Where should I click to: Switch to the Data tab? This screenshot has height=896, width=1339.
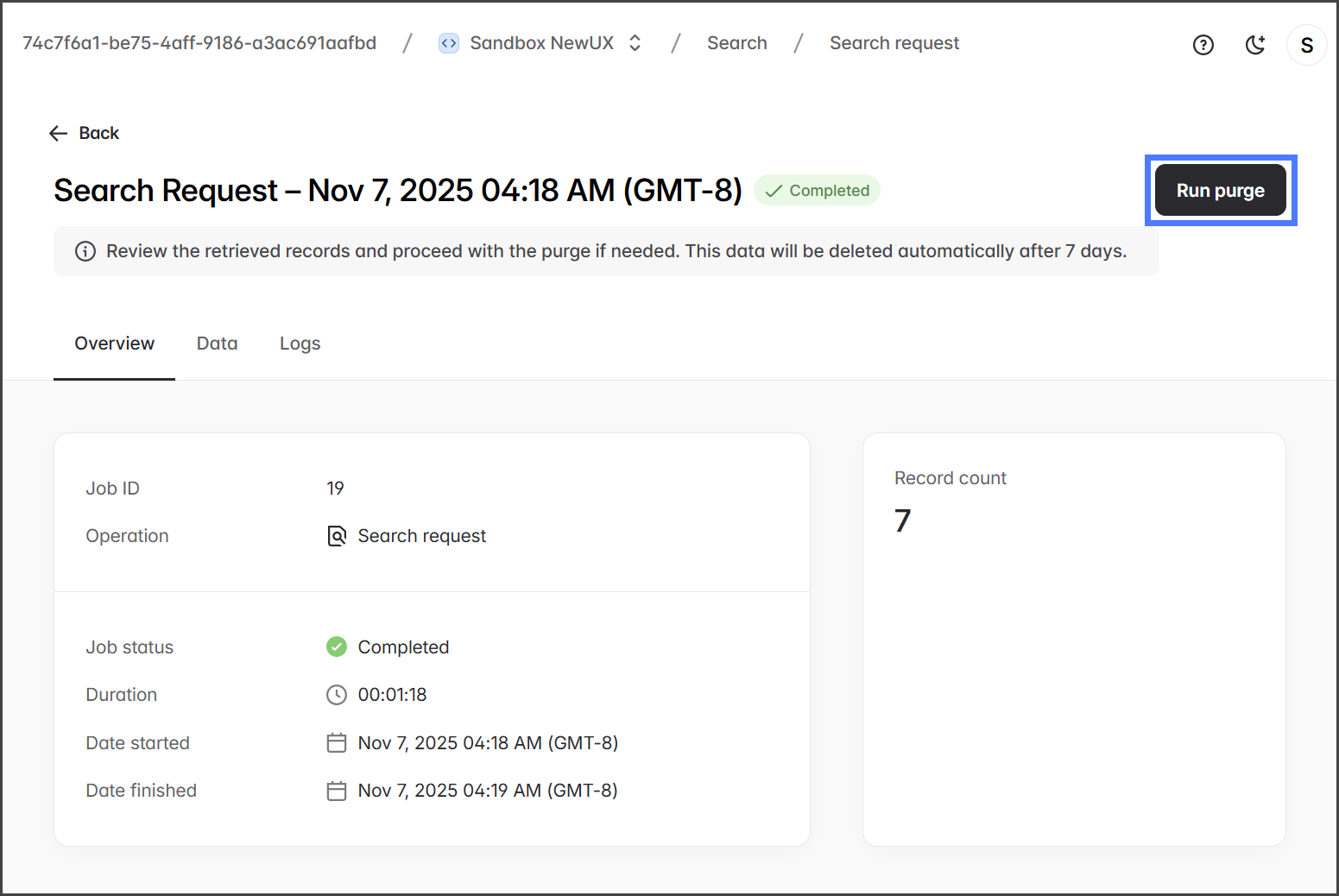coord(217,344)
